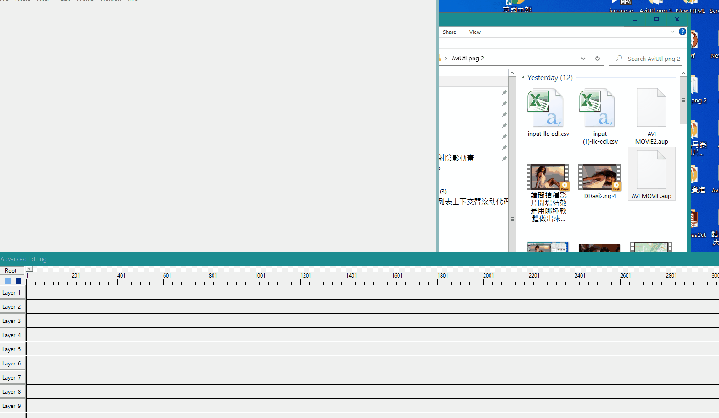Select the input (1) csv Excel file
Viewport: 719px width, 418px height.
coord(600,117)
